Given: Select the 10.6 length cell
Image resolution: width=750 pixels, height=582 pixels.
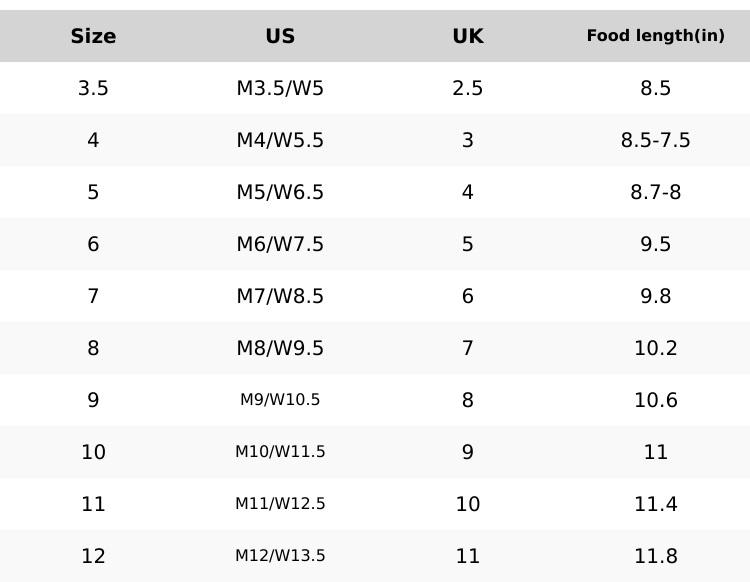Looking at the screenshot, I should pos(655,400).
